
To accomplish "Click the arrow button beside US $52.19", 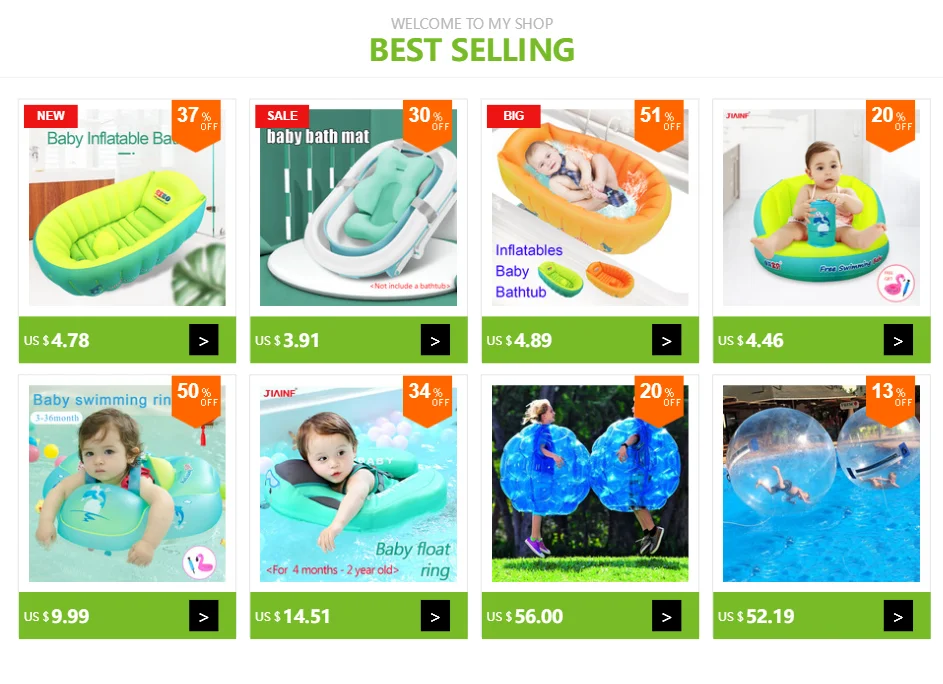I will click(898, 615).
